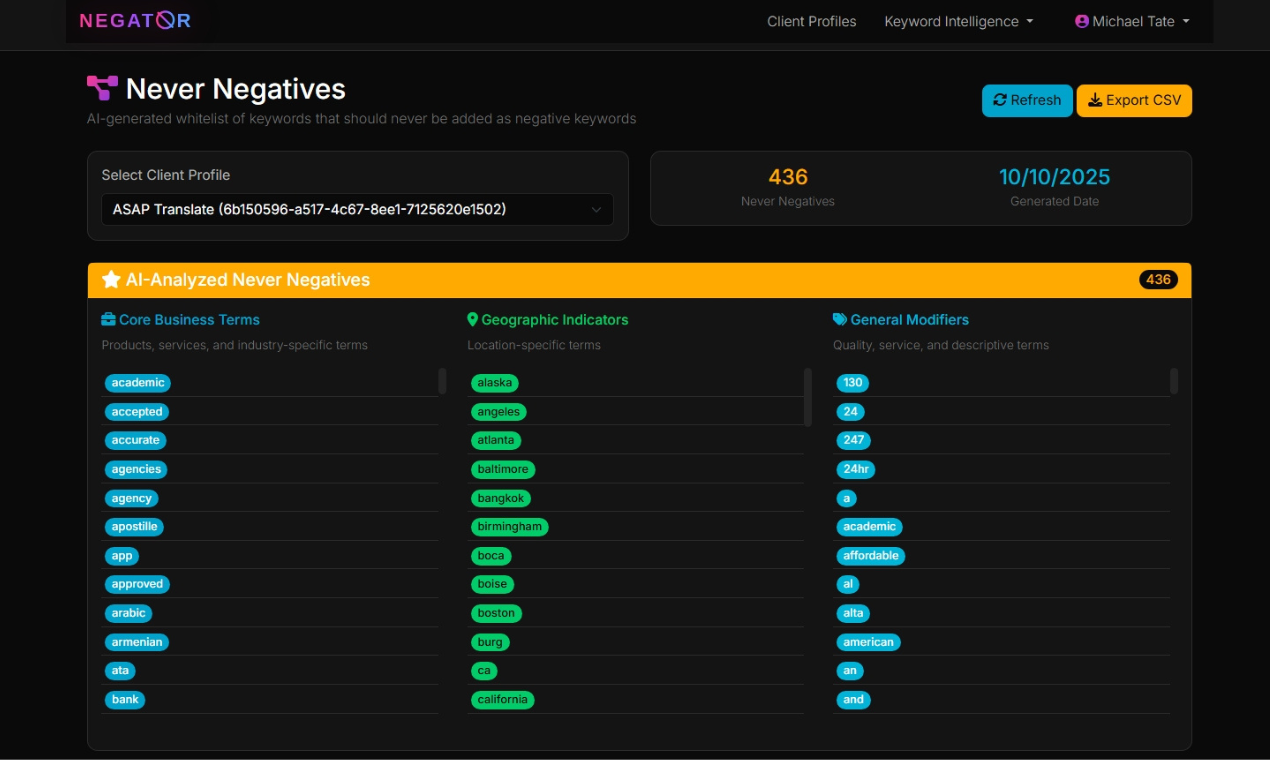Open the Select Client Profile dropdown
The width and height of the screenshot is (1270, 760).
point(357,210)
